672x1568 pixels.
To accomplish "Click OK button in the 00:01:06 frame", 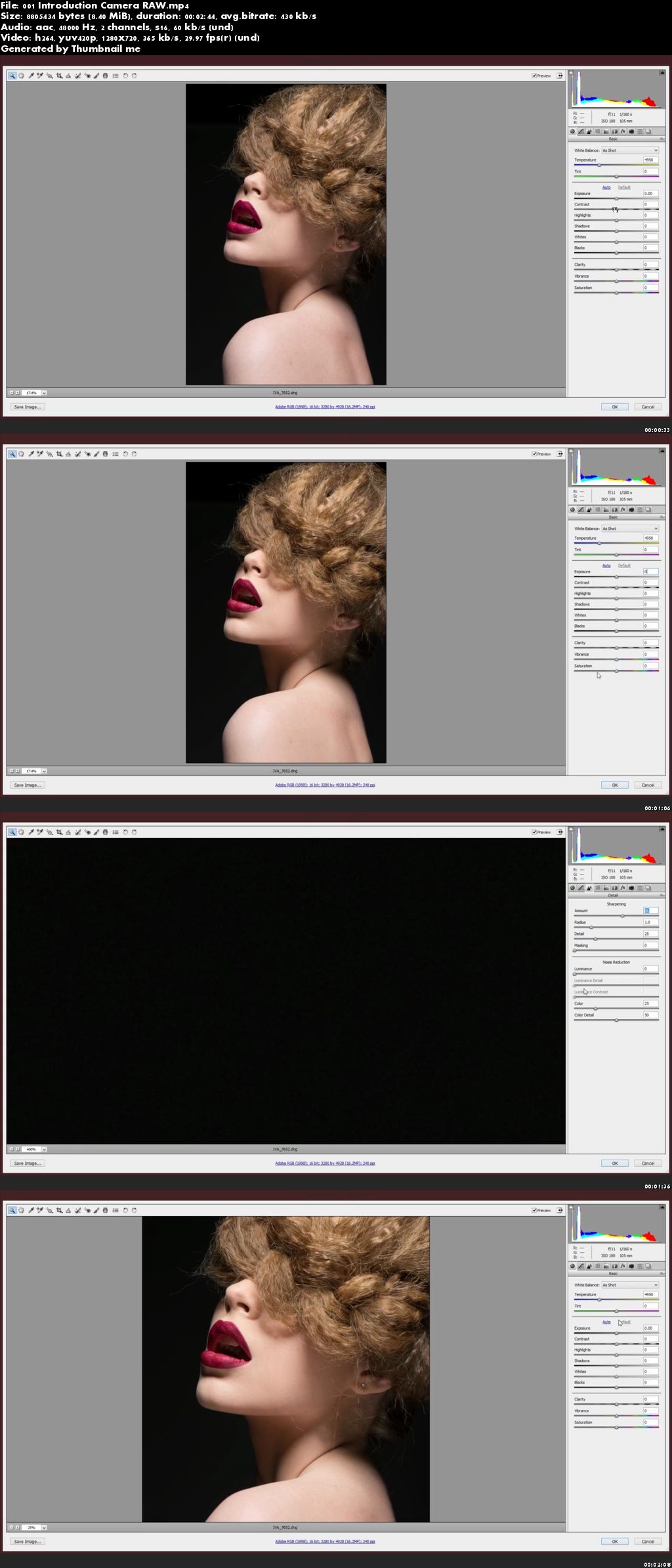I will point(615,785).
